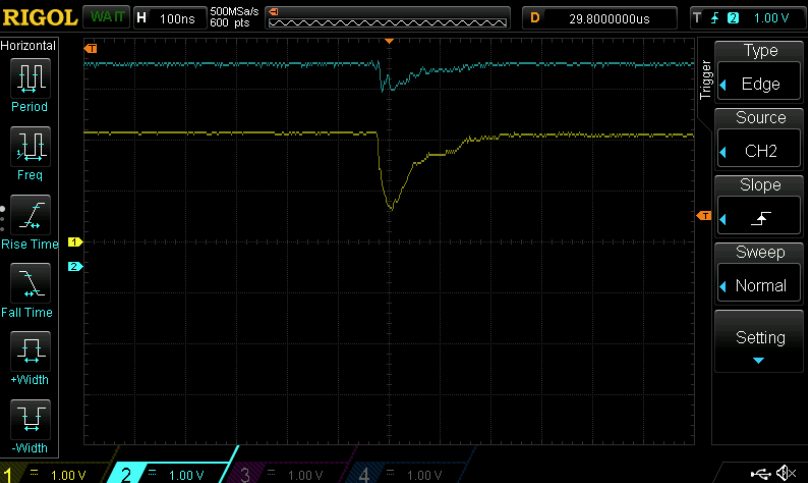Toggle channel 2 at bottom bar
This screenshot has height=483, width=808.
click(x=170, y=474)
